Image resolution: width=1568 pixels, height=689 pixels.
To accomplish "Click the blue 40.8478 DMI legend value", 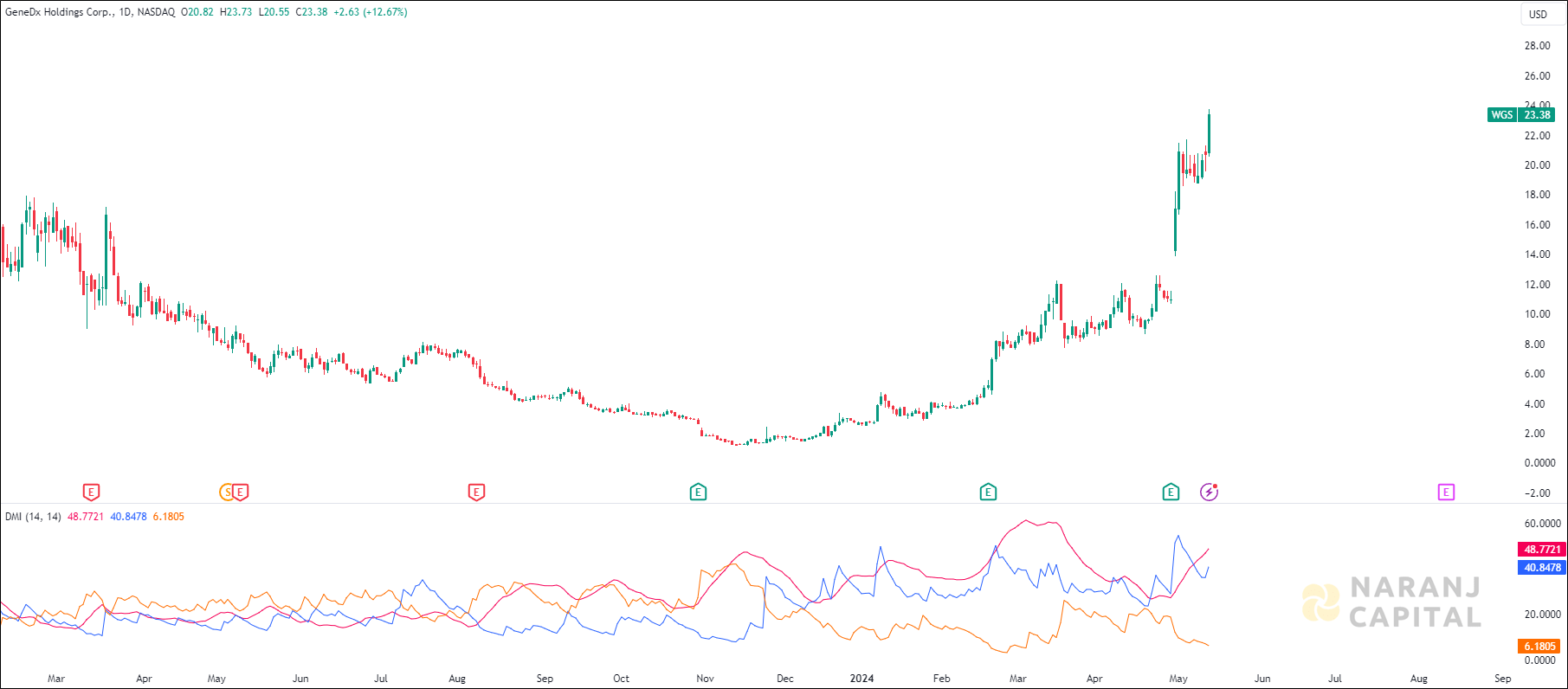I will (128, 517).
